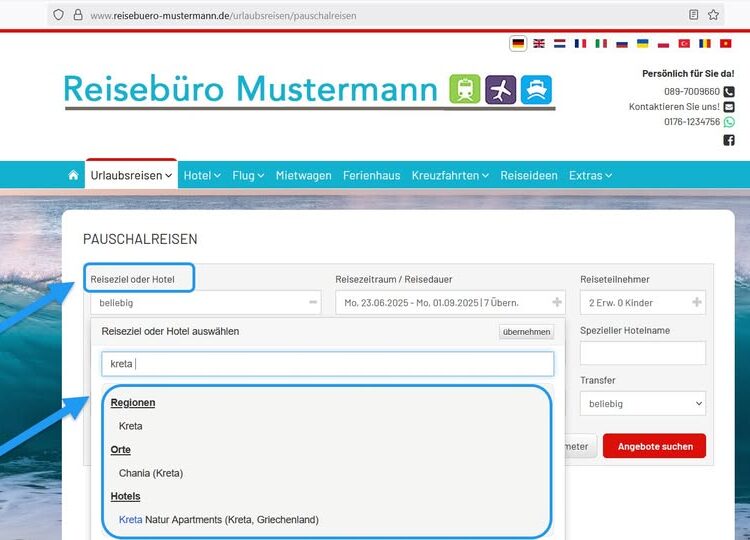Expand the Flug navigation dropdown
The image size is (750, 540).
[x=248, y=176]
